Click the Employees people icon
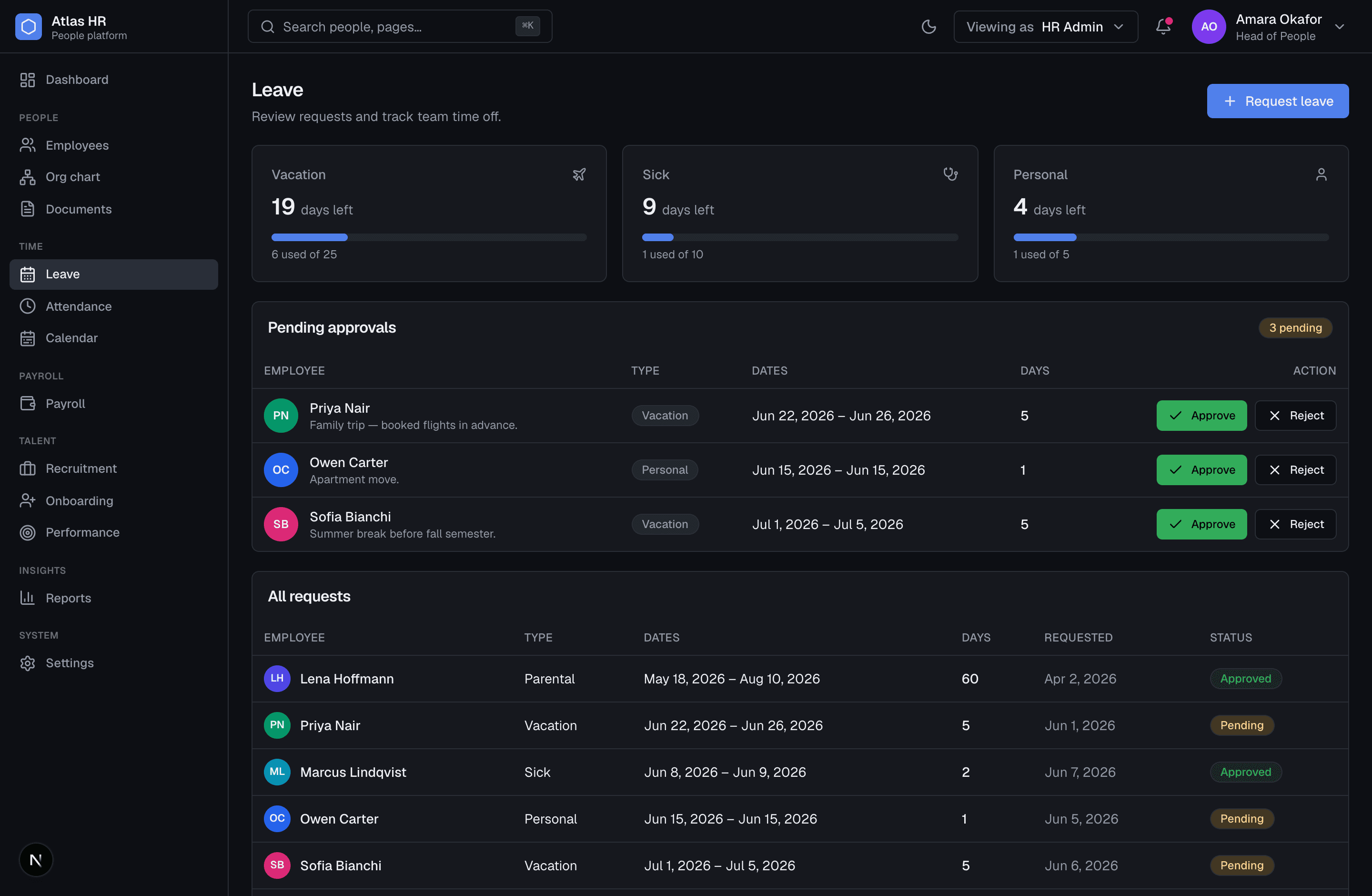 28,145
